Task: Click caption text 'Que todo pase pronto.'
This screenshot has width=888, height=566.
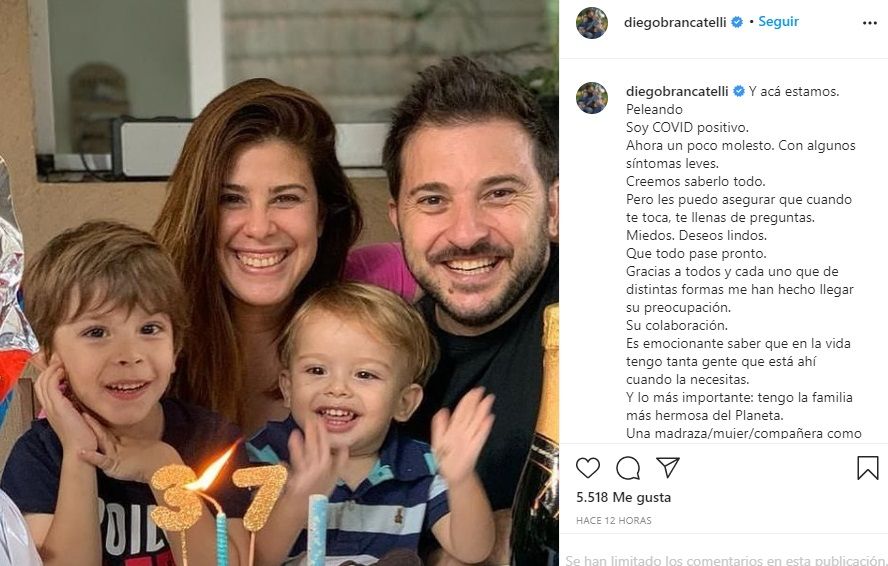Action: click(x=696, y=253)
